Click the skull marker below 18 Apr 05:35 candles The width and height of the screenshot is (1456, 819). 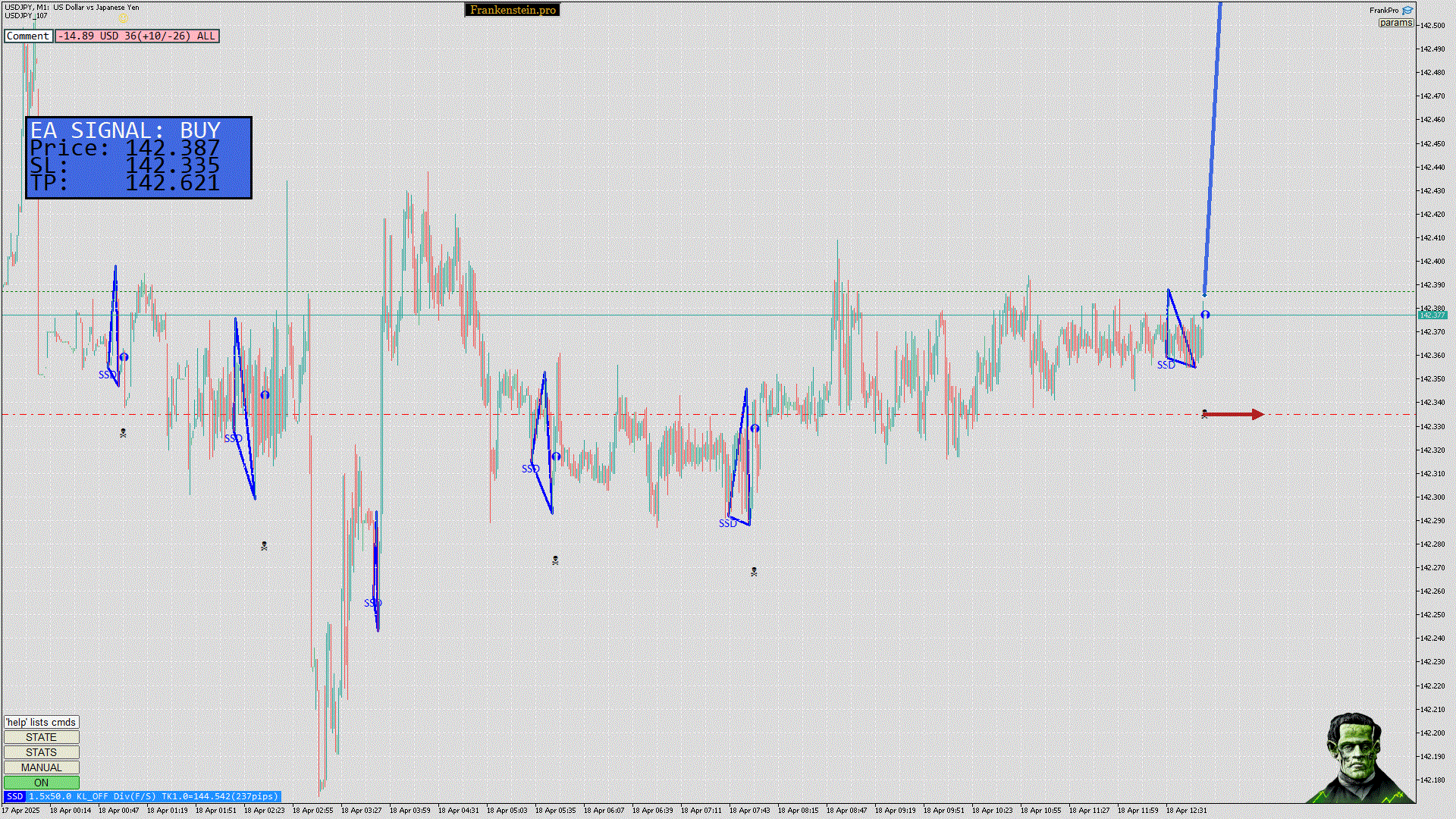(x=555, y=560)
